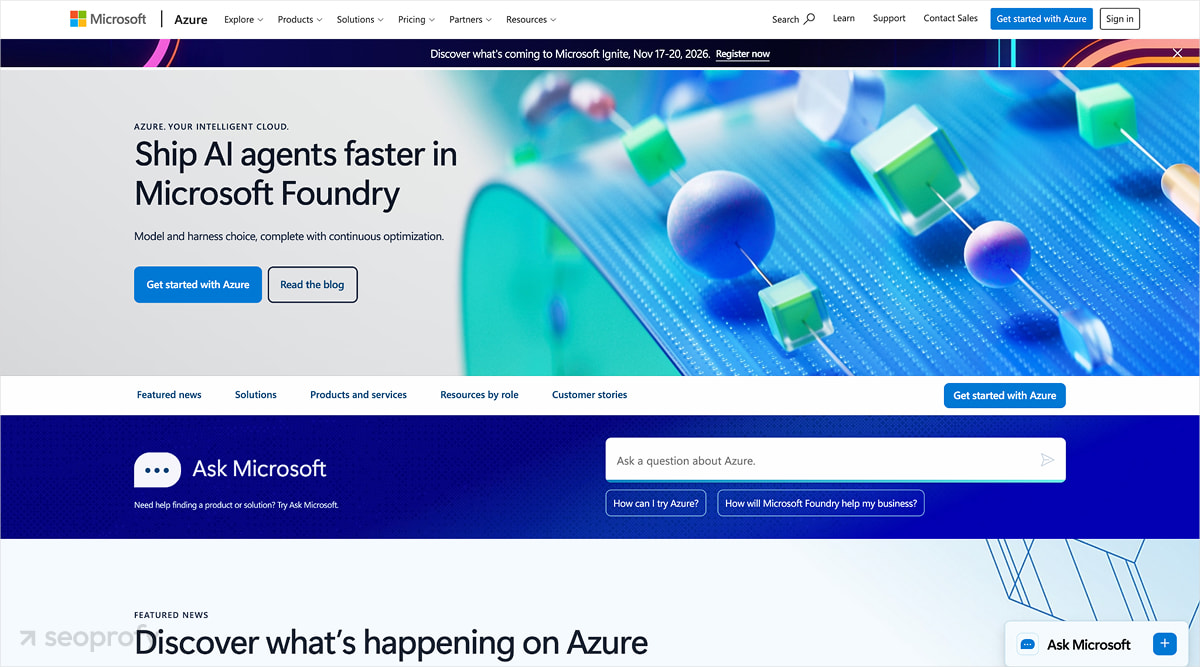Select the Solutions tab in section navigation
1200x667 pixels.
click(x=256, y=395)
